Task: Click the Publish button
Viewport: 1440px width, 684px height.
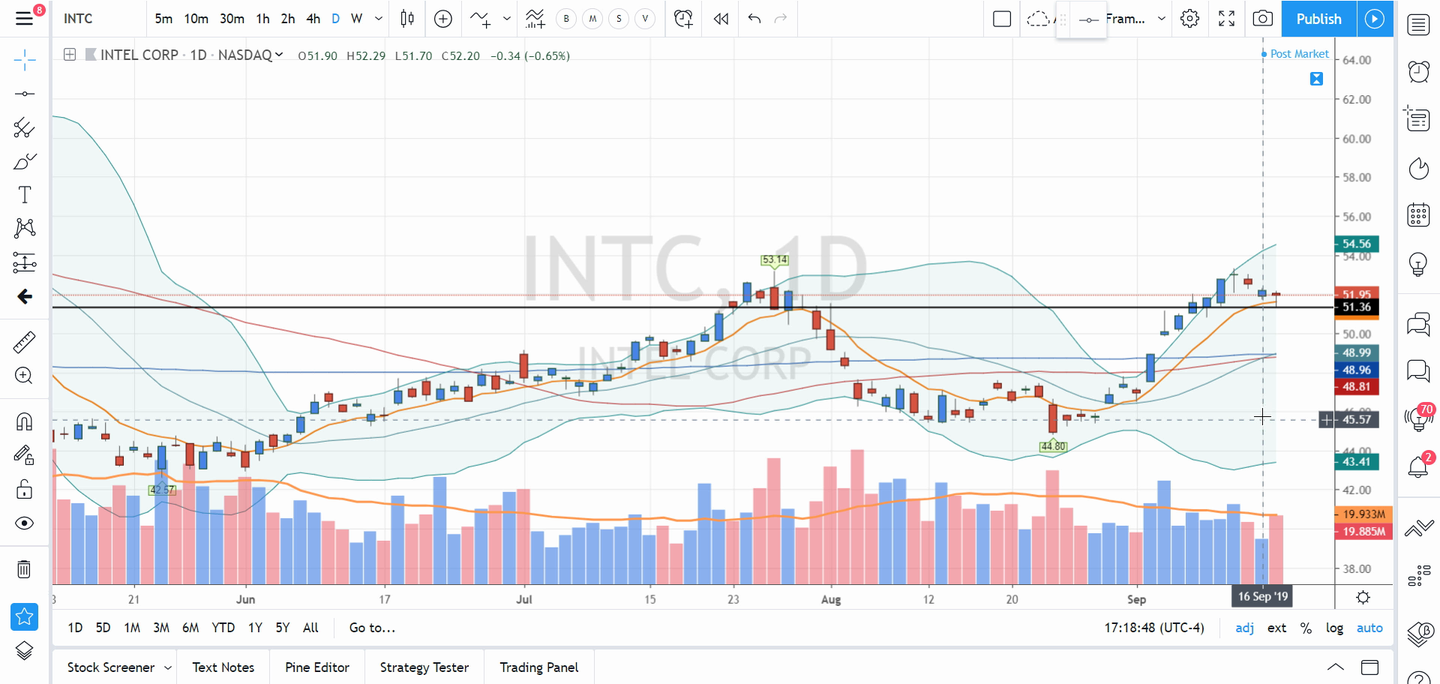Action: coord(1318,19)
